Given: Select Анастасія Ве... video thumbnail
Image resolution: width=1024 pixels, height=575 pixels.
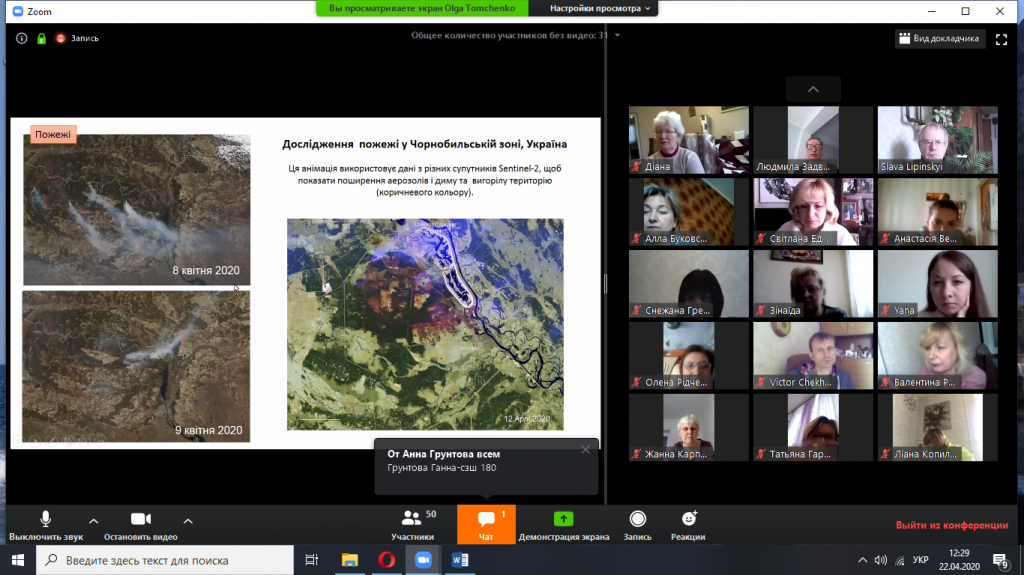Looking at the screenshot, I should click(x=937, y=212).
